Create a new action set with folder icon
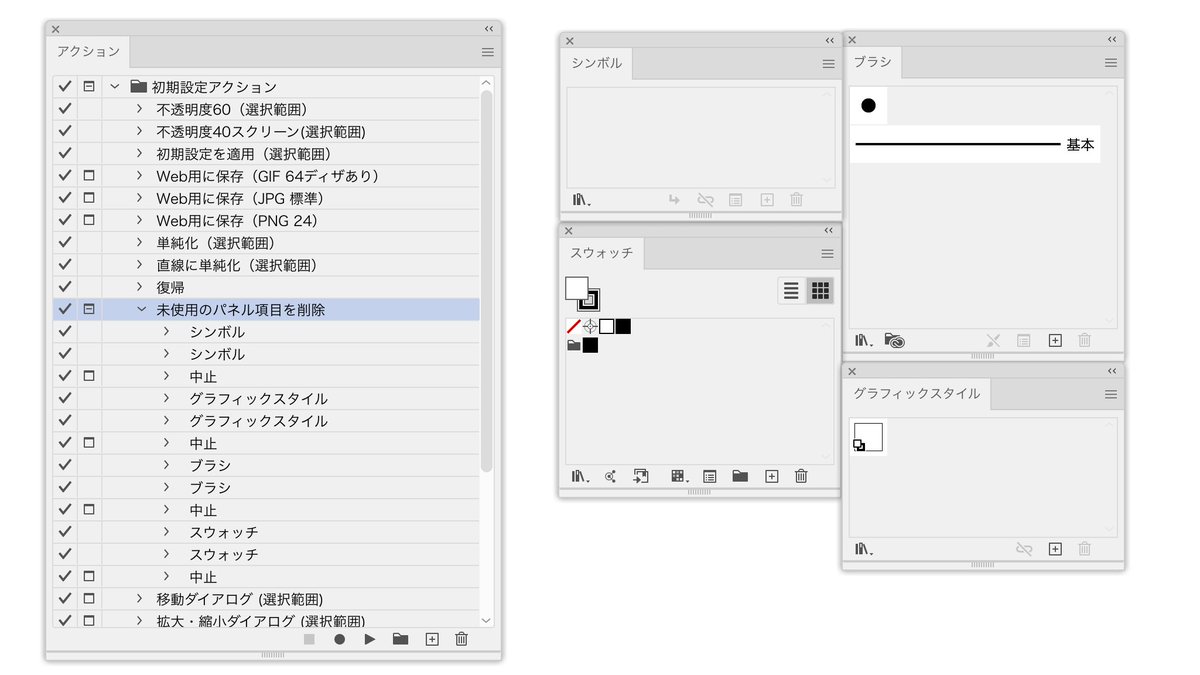Screen dimensions: 1200x675 point(400,639)
